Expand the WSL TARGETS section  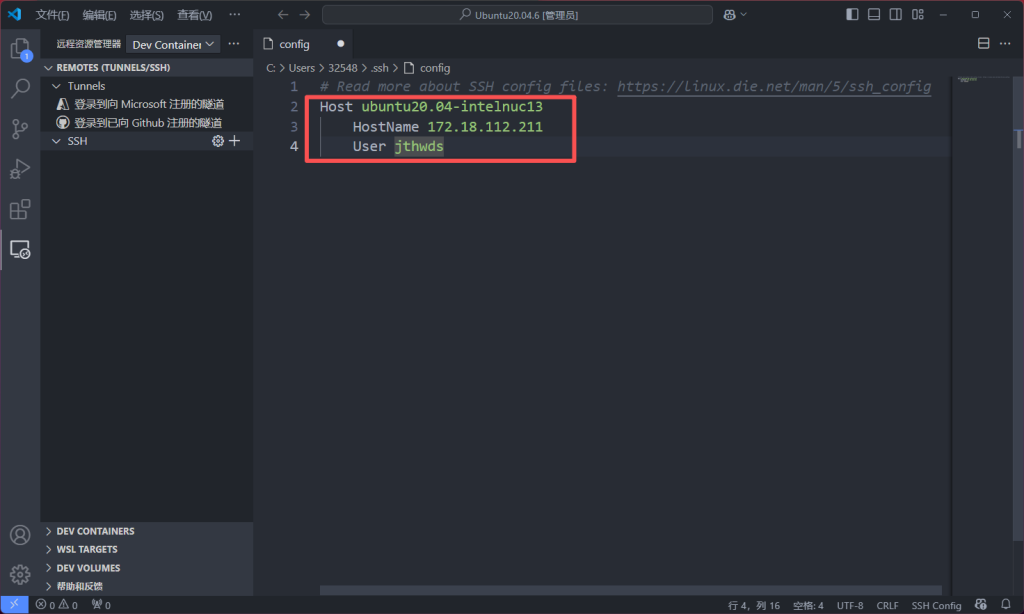point(86,549)
